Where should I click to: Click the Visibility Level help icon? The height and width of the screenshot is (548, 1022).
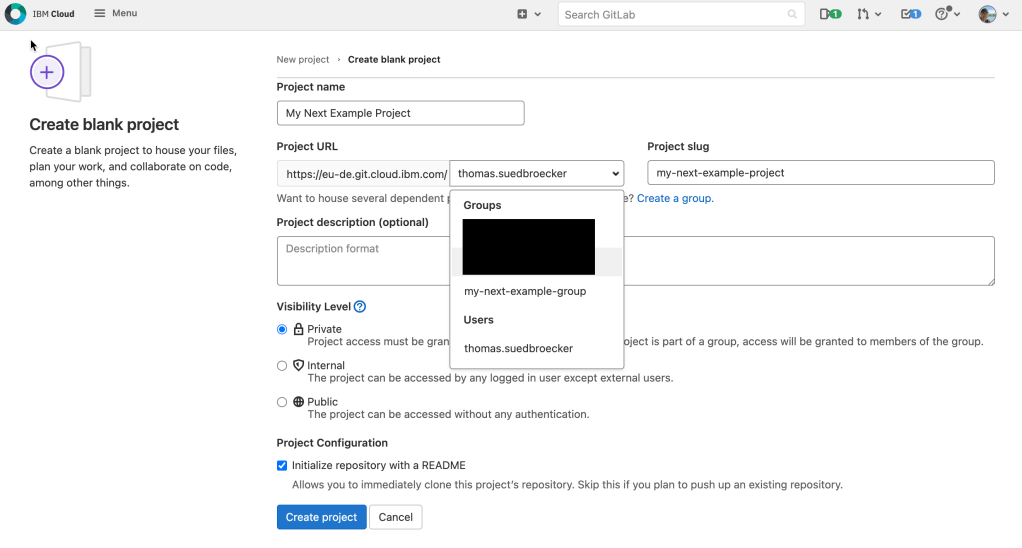click(x=360, y=307)
